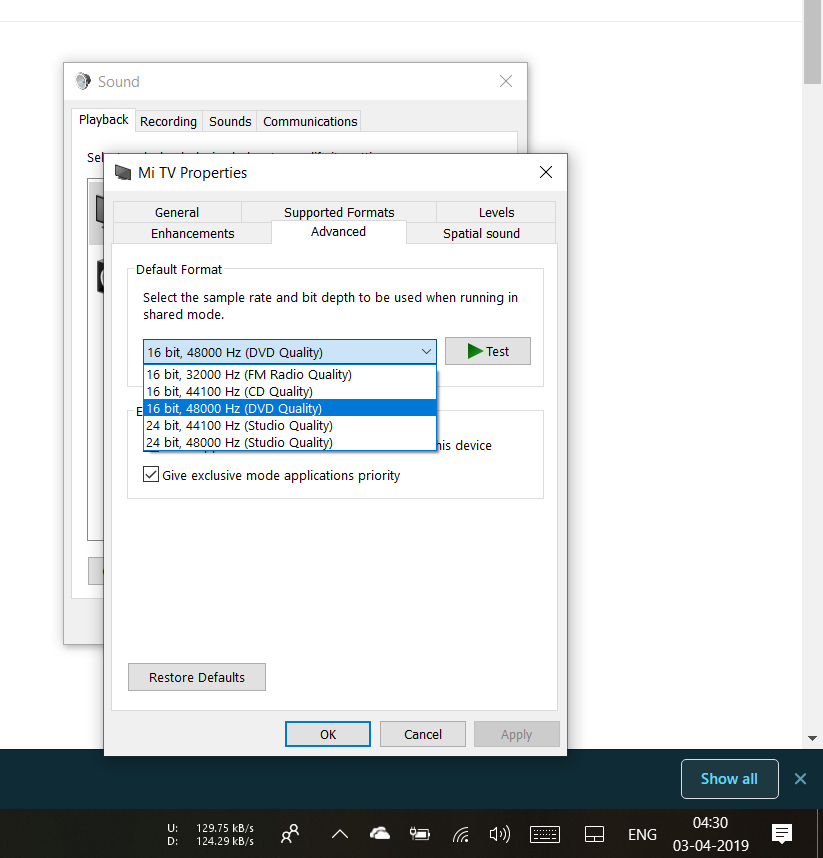Click the page vertical scrollbar thumb
Viewport: 823px width, 858px height.
coord(812,42)
